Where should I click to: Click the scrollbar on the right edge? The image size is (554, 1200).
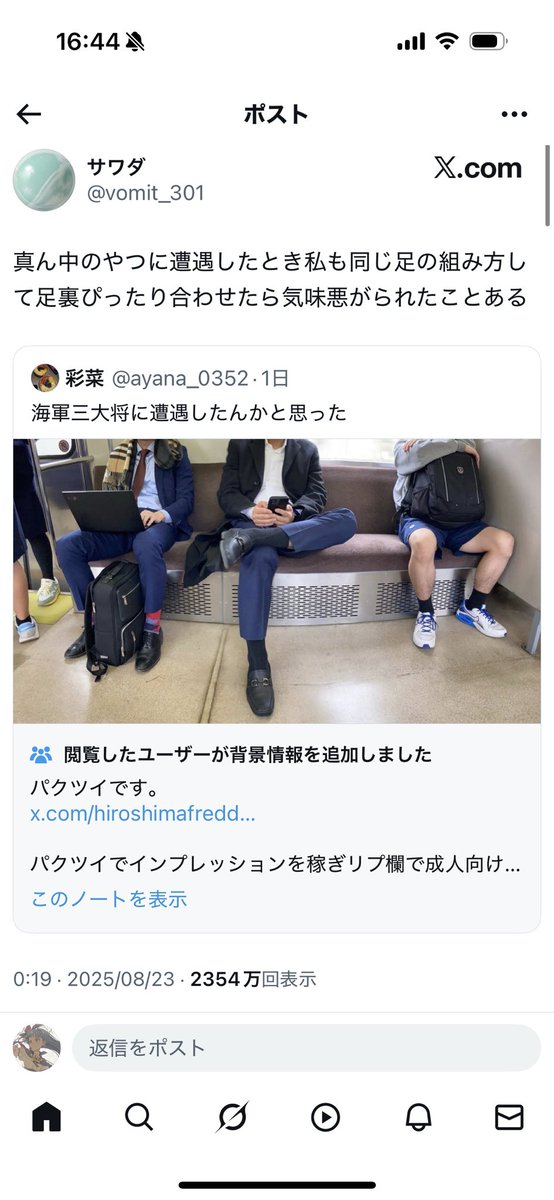click(546, 186)
